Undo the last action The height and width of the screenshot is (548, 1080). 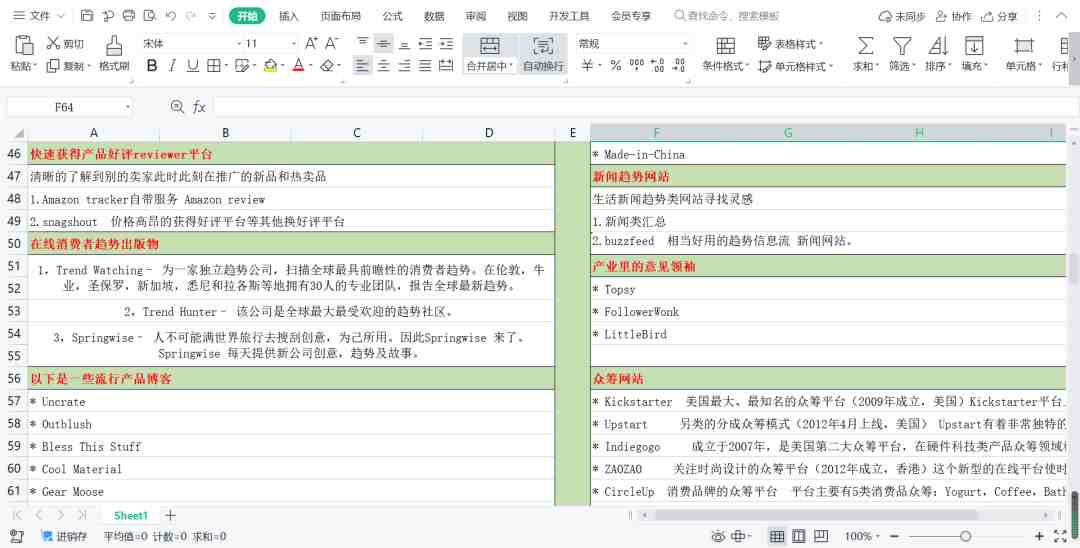[171, 16]
